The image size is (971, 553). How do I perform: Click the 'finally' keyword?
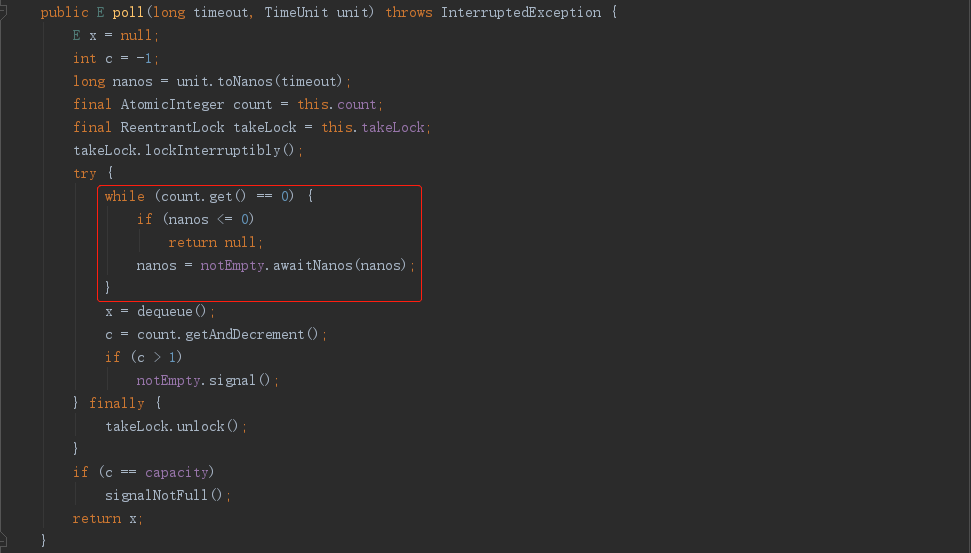(x=116, y=403)
